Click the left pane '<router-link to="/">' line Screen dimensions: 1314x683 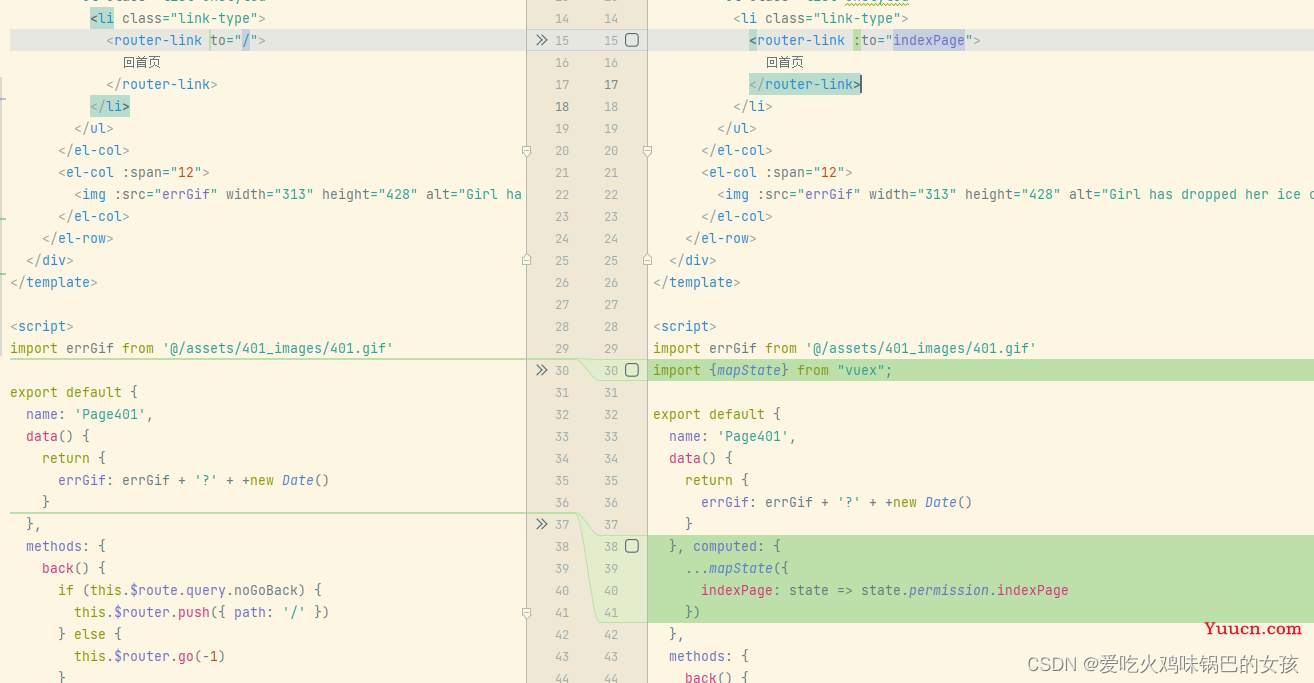pyautogui.click(x=186, y=40)
